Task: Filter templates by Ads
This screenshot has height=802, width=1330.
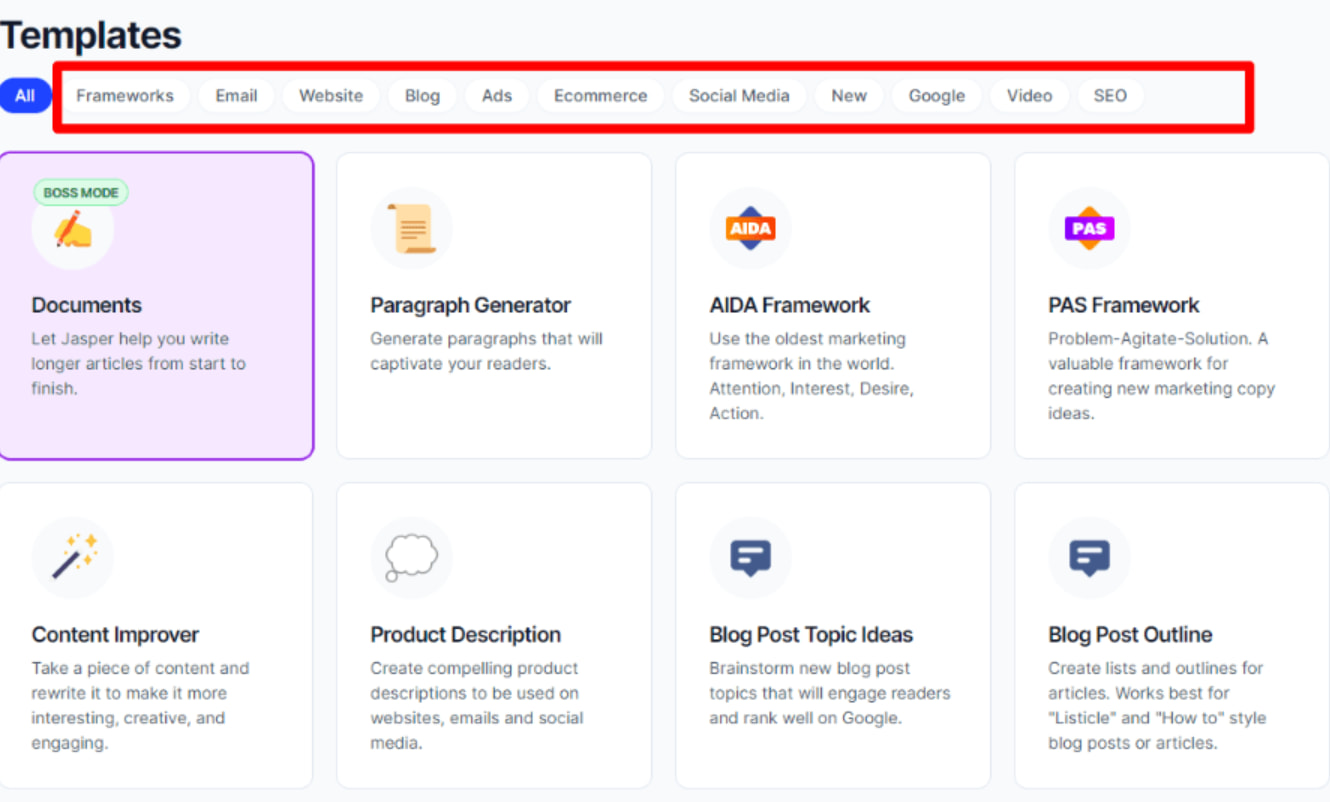Action: click(x=497, y=96)
